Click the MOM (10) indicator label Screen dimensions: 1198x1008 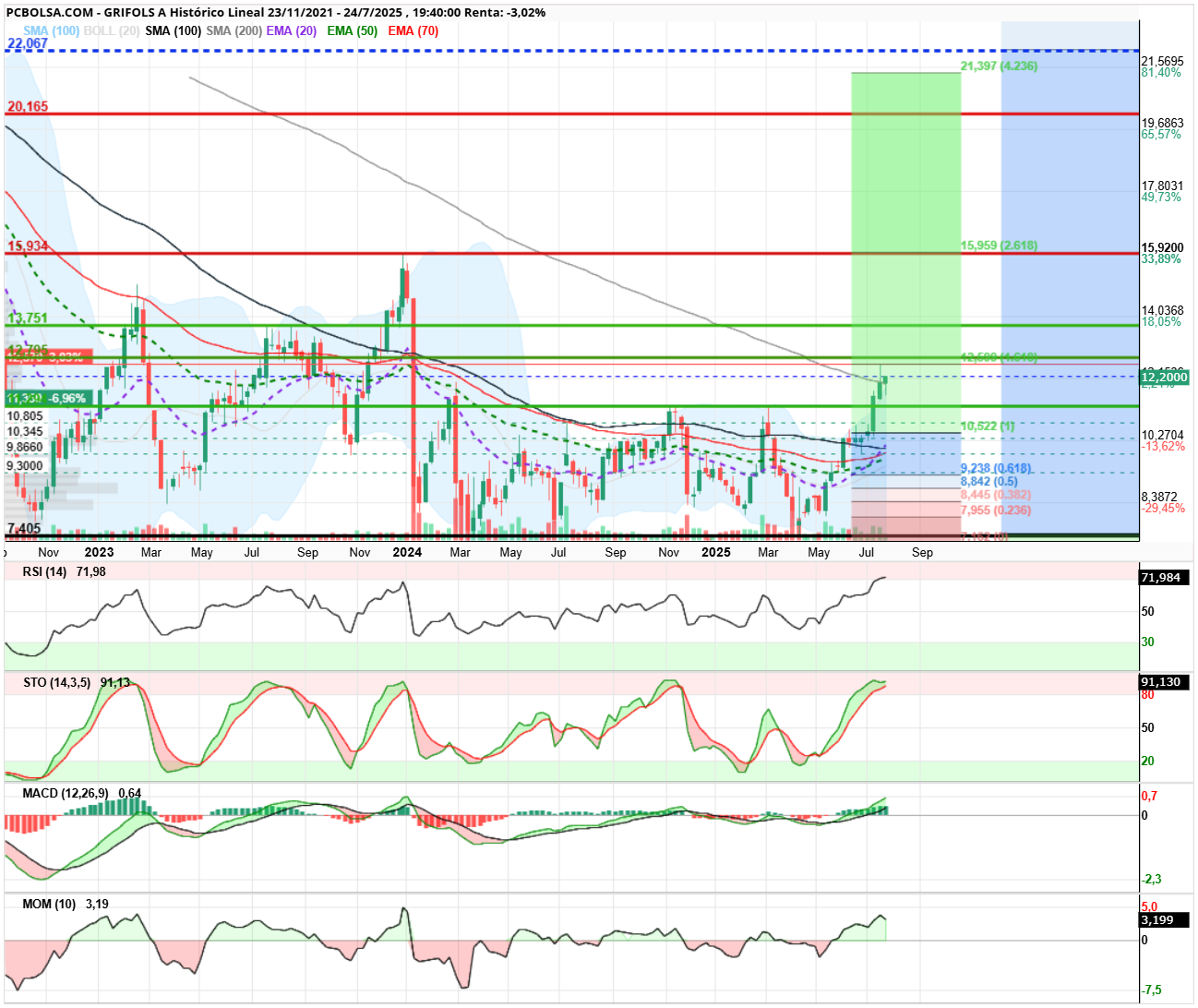[49, 904]
